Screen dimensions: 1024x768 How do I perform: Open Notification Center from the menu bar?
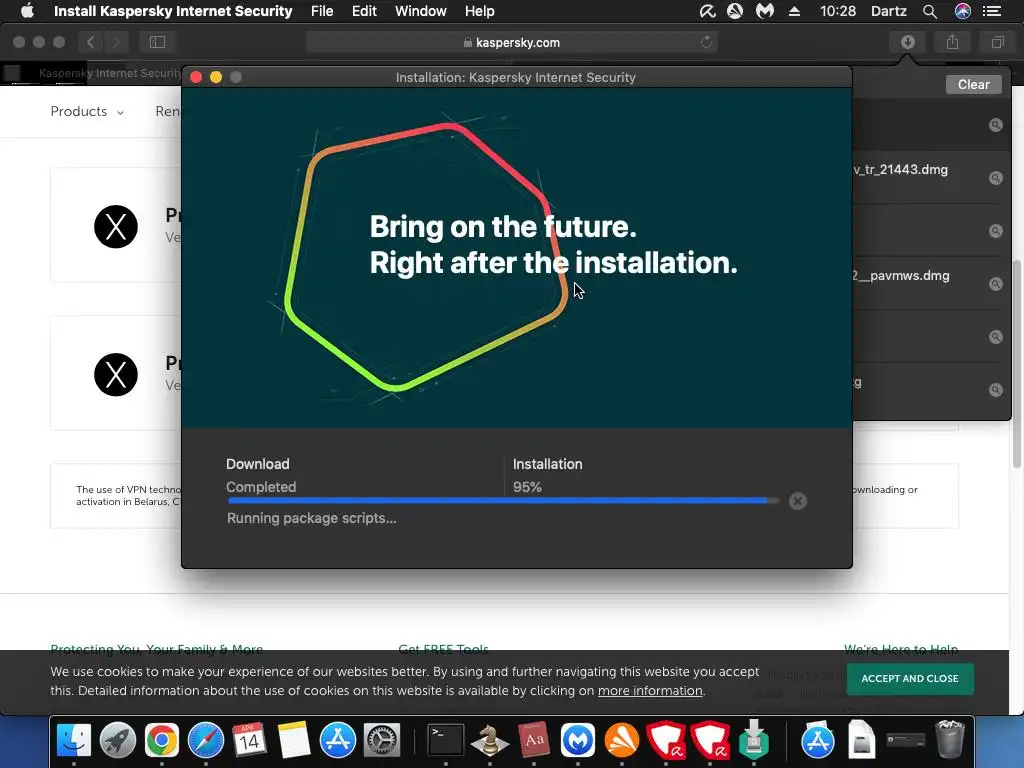click(x=992, y=11)
